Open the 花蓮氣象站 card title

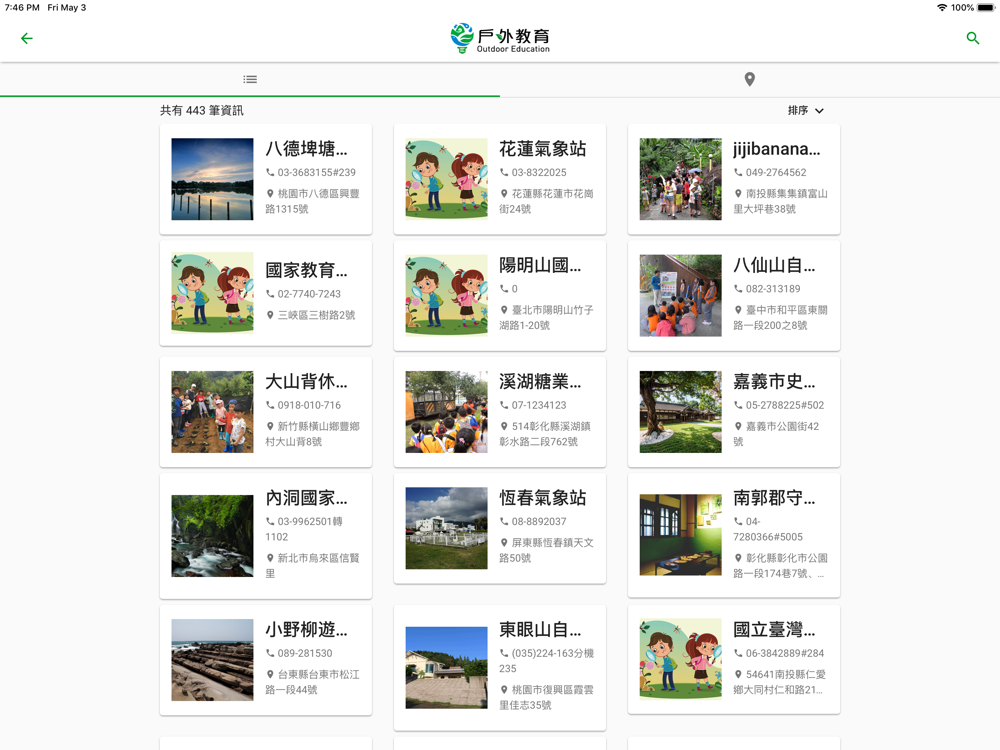coord(543,149)
